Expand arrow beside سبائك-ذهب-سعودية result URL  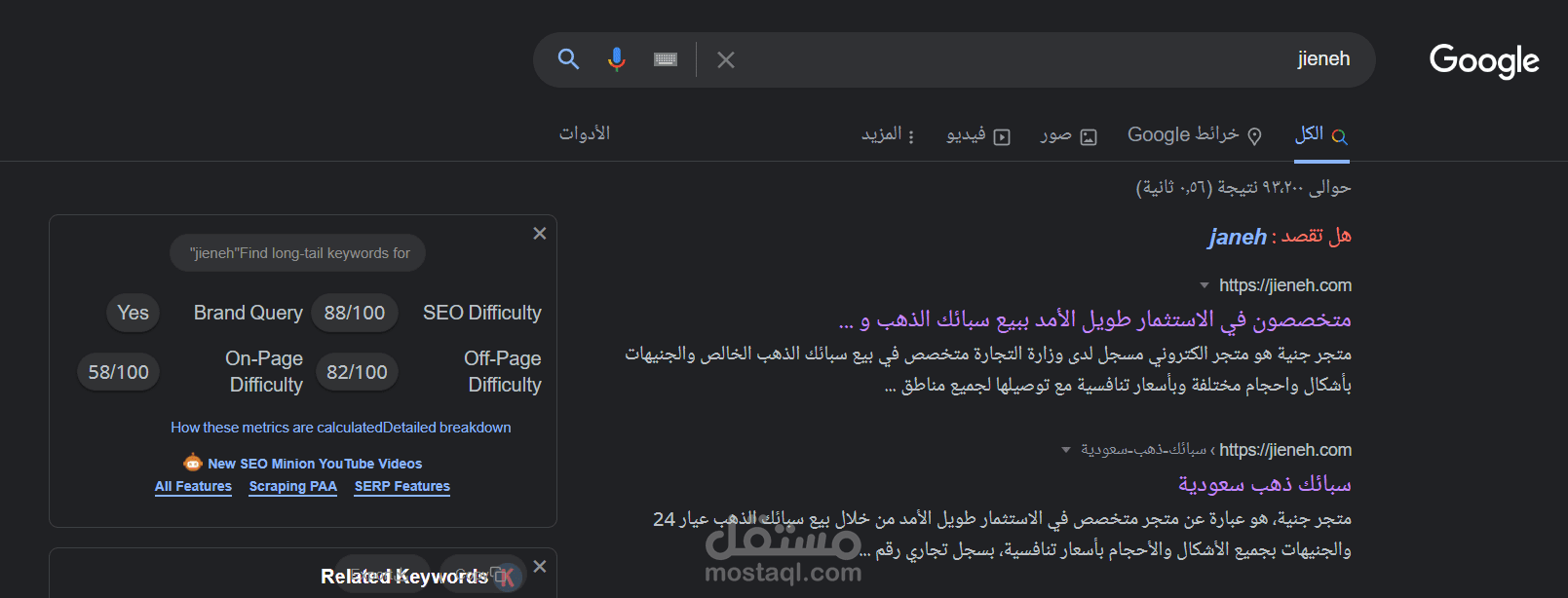[1066, 450]
